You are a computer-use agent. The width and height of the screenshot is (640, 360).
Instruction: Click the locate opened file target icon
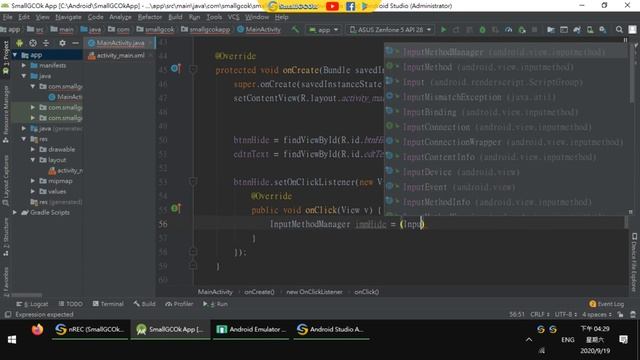33,43
